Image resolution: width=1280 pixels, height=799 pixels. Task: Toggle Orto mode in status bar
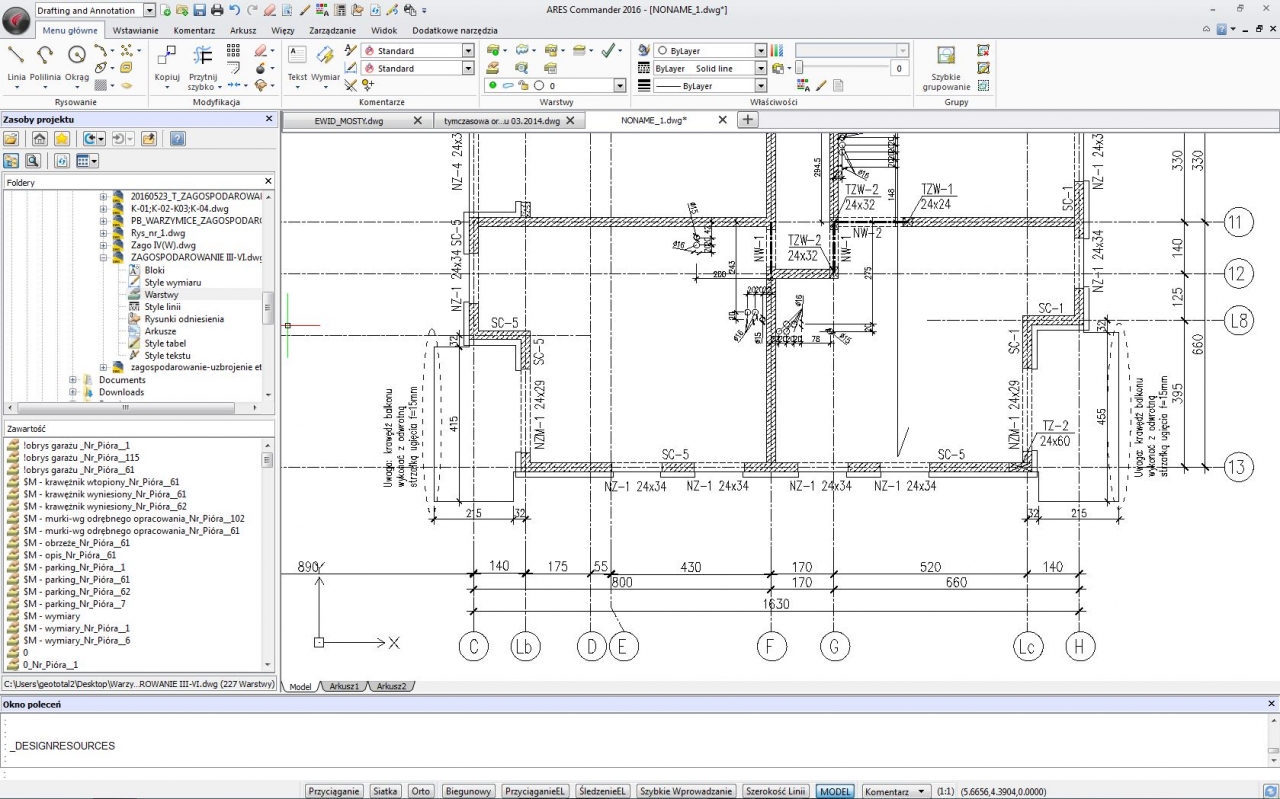coord(420,791)
